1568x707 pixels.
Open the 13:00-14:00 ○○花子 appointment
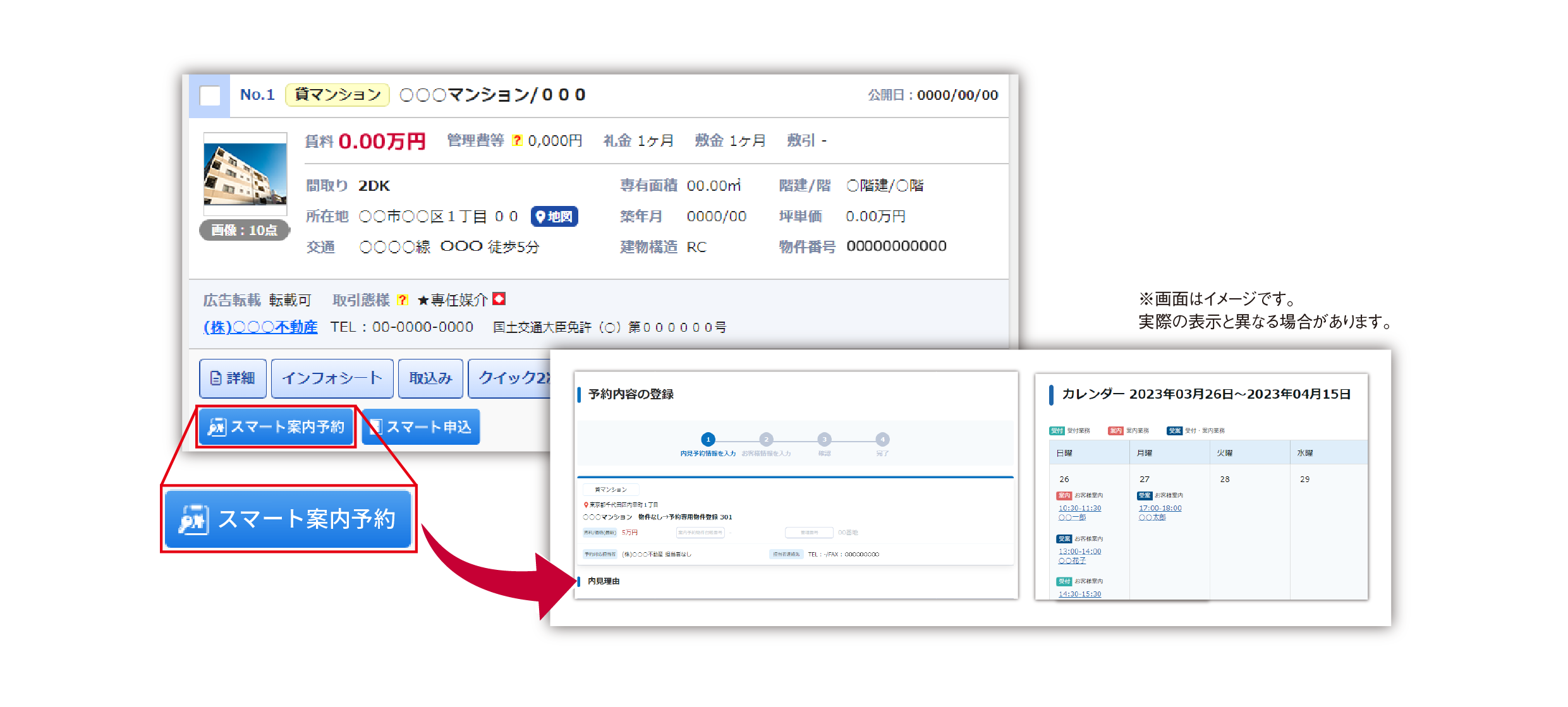click(x=1079, y=552)
